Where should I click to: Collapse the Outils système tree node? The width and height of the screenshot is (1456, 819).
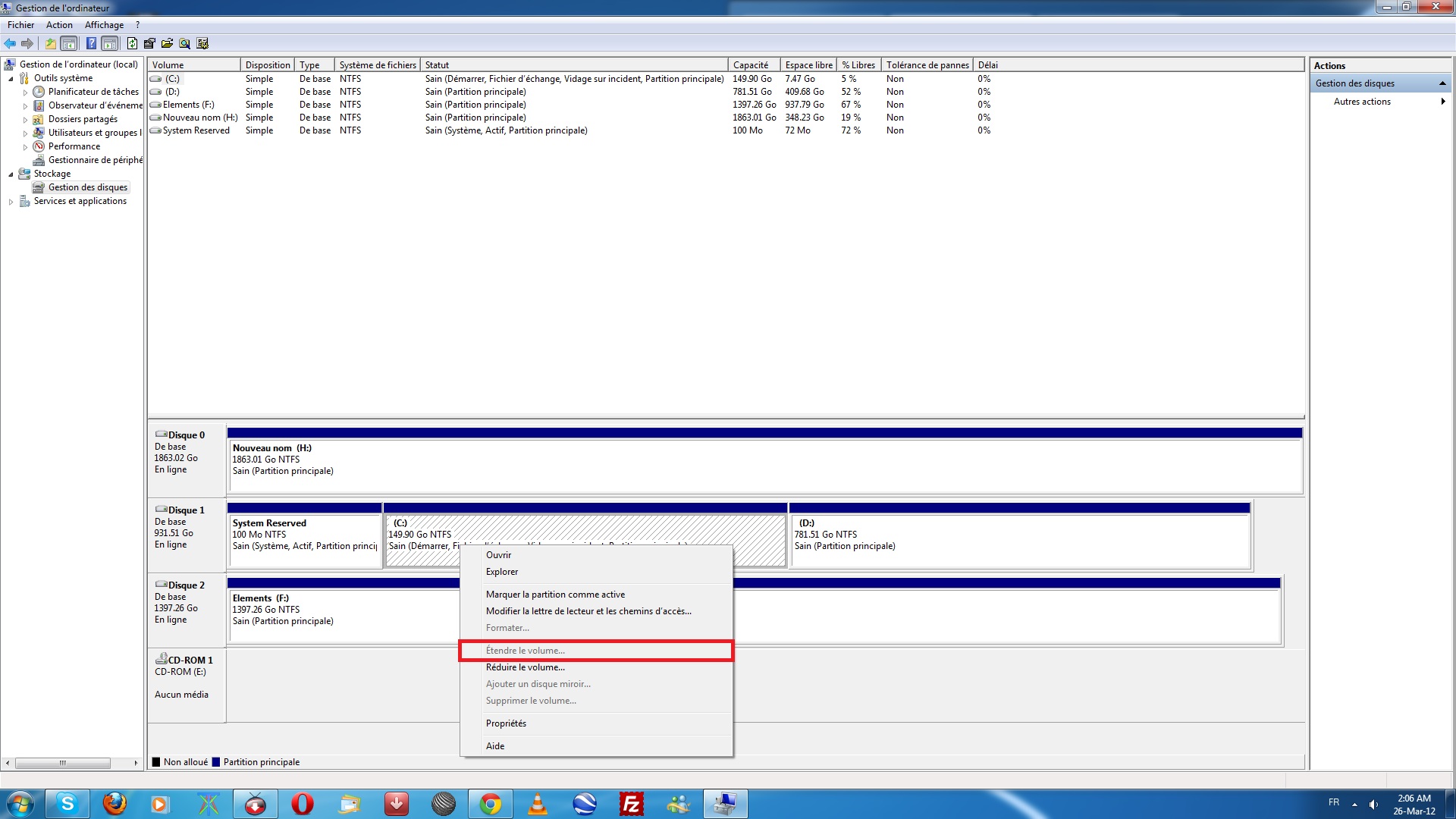11,79
